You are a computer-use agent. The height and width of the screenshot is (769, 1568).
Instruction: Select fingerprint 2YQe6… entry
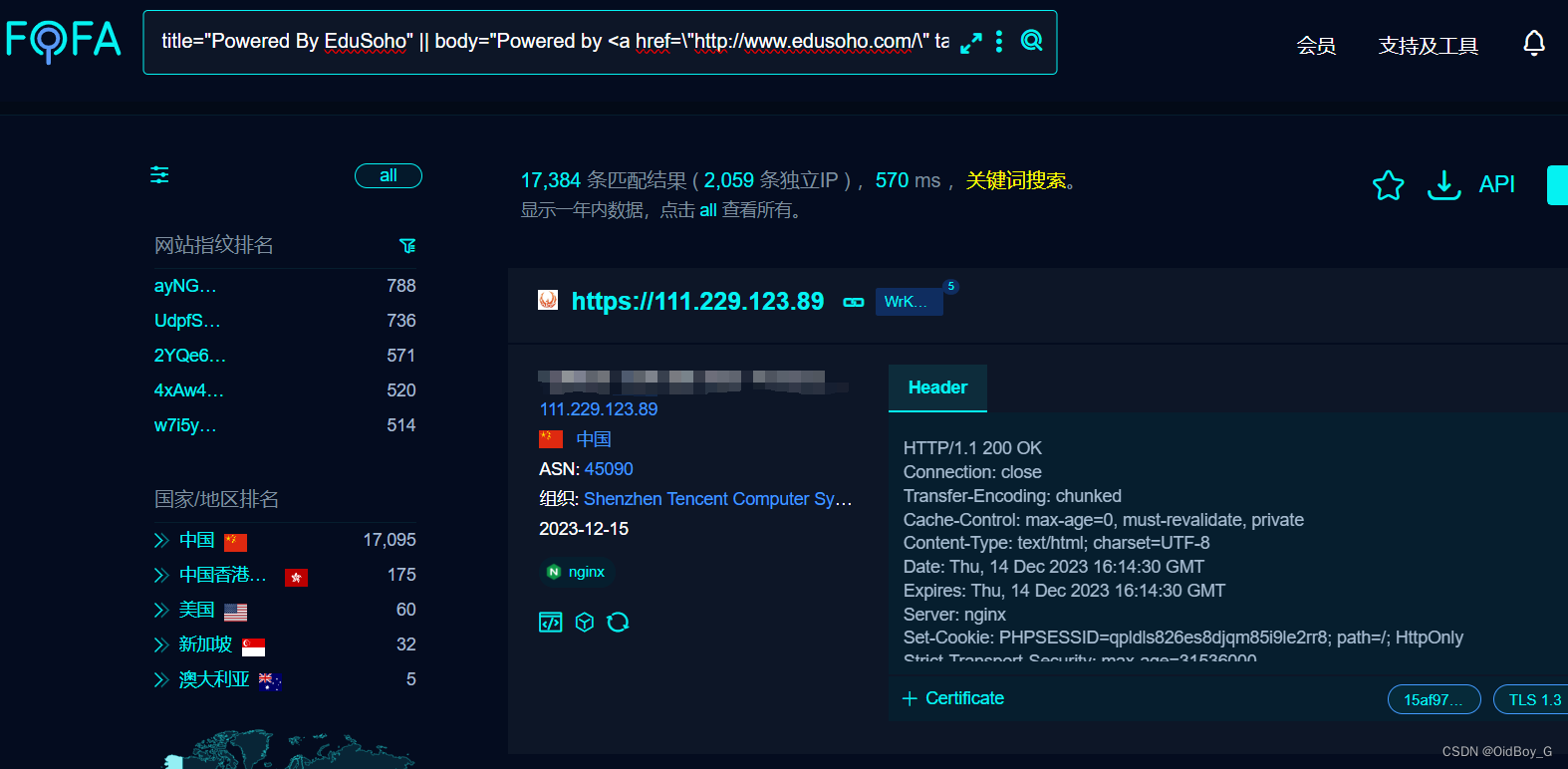(x=190, y=356)
